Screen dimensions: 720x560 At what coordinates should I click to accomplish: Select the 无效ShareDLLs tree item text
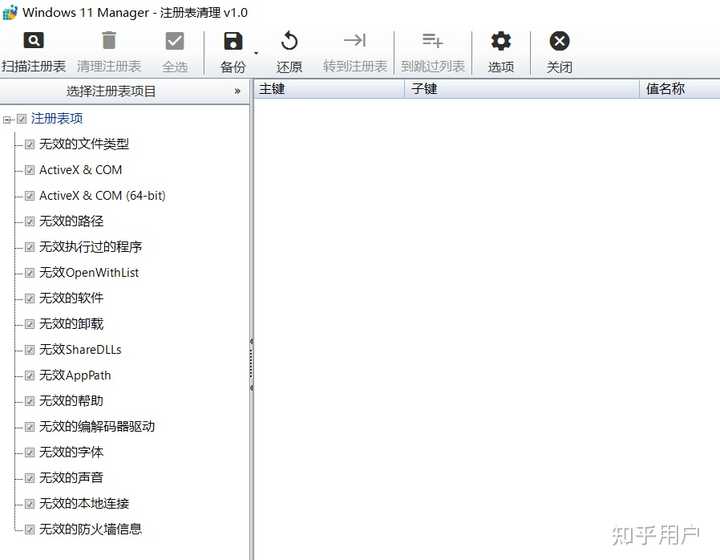[x=80, y=350]
